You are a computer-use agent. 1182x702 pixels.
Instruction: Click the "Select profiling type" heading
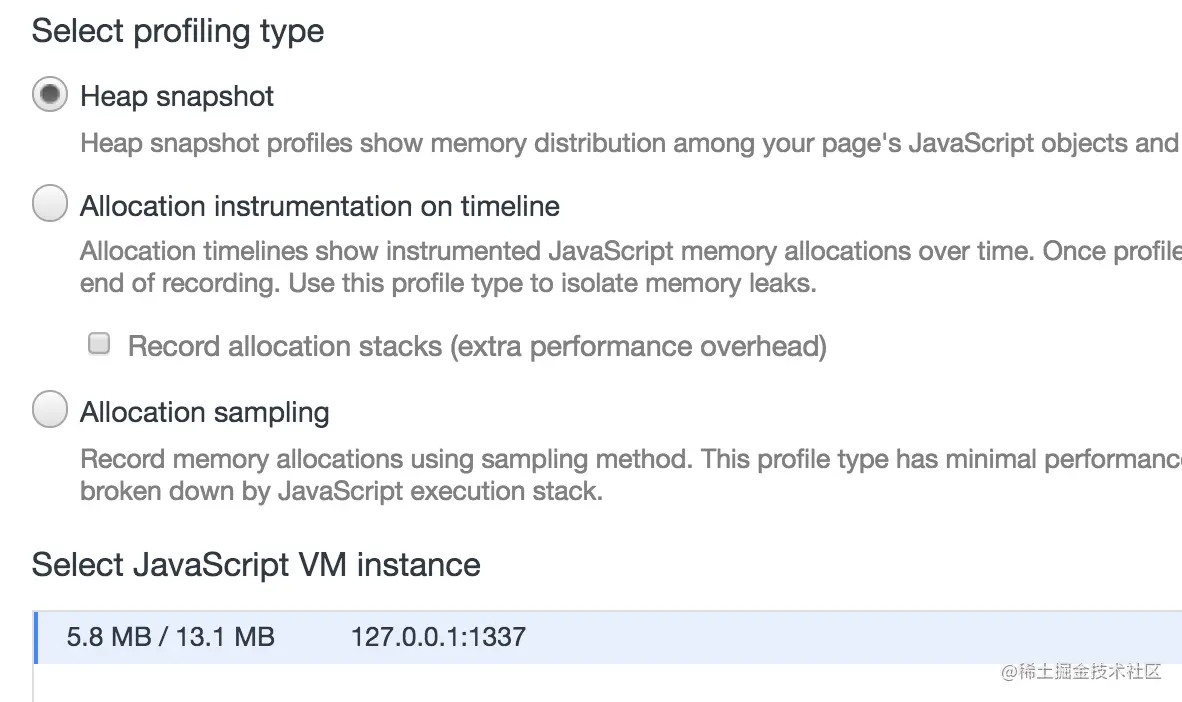coord(178,31)
